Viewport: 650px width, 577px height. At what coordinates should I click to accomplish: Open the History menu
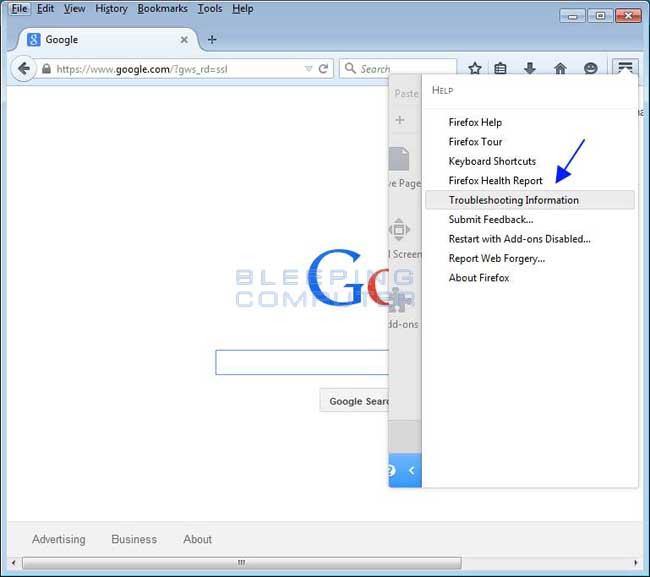coord(111,9)
